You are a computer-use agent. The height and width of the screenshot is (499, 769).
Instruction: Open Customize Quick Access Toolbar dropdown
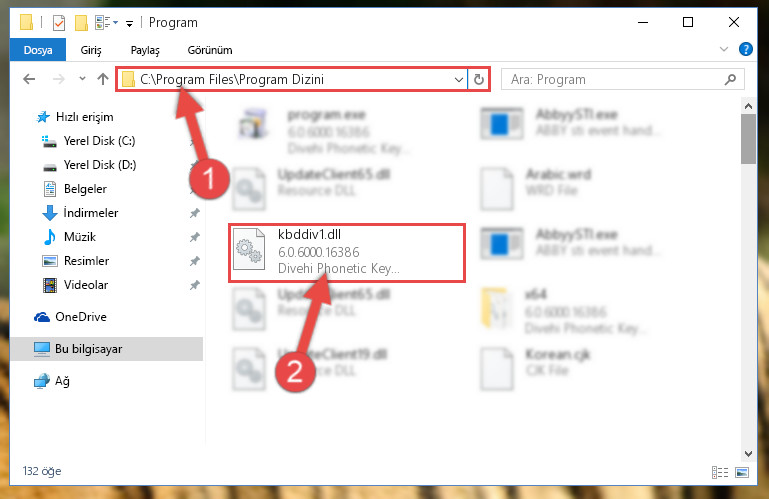pyautogui.click(x=129, y=23)
